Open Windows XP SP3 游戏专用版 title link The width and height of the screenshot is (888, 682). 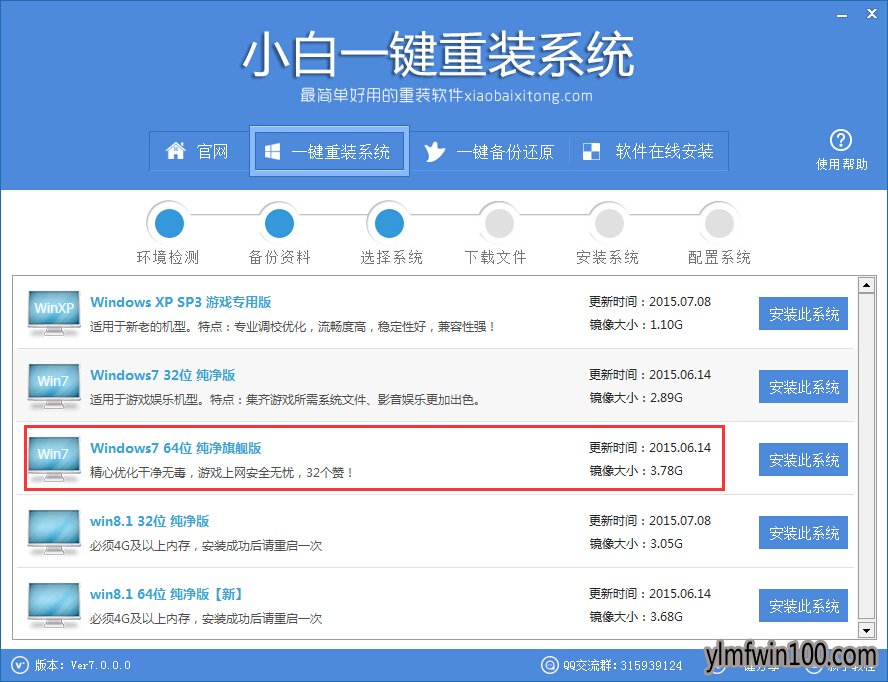tap(181, 302)
